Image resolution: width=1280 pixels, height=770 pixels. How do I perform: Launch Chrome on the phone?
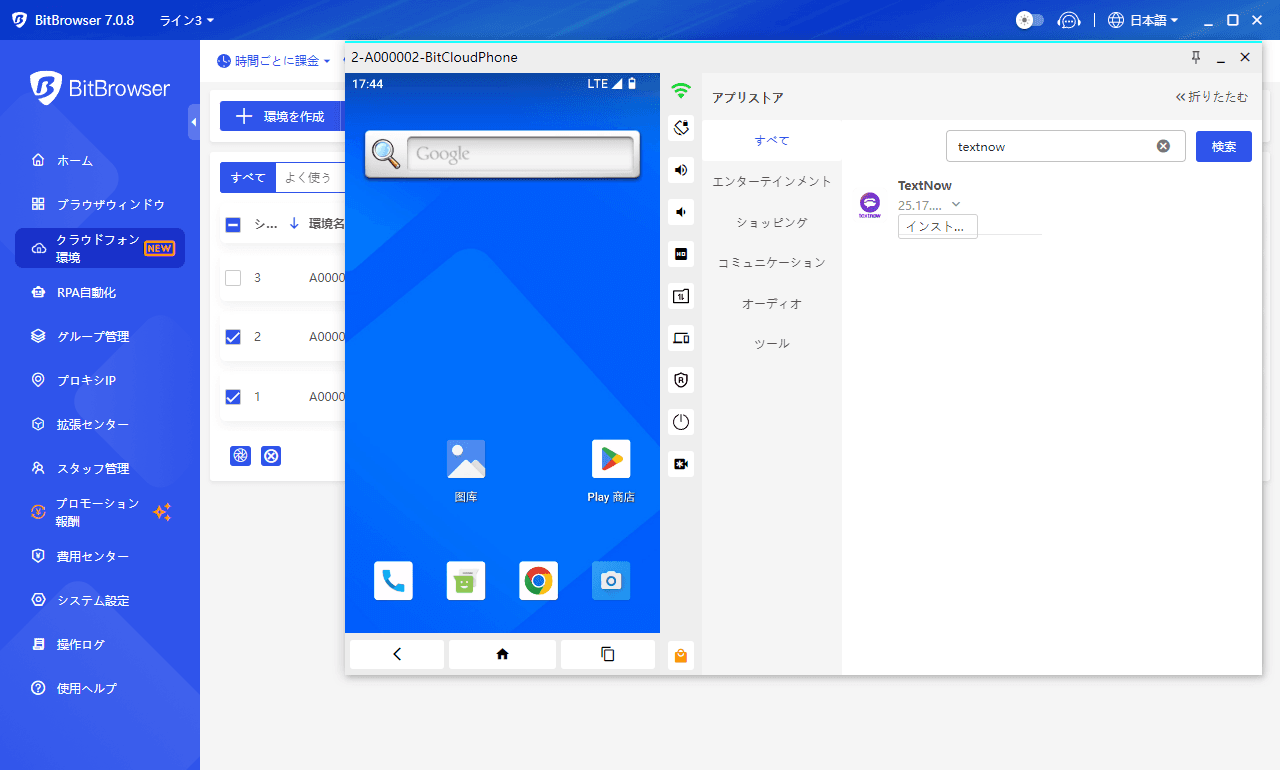click(538, 581)
